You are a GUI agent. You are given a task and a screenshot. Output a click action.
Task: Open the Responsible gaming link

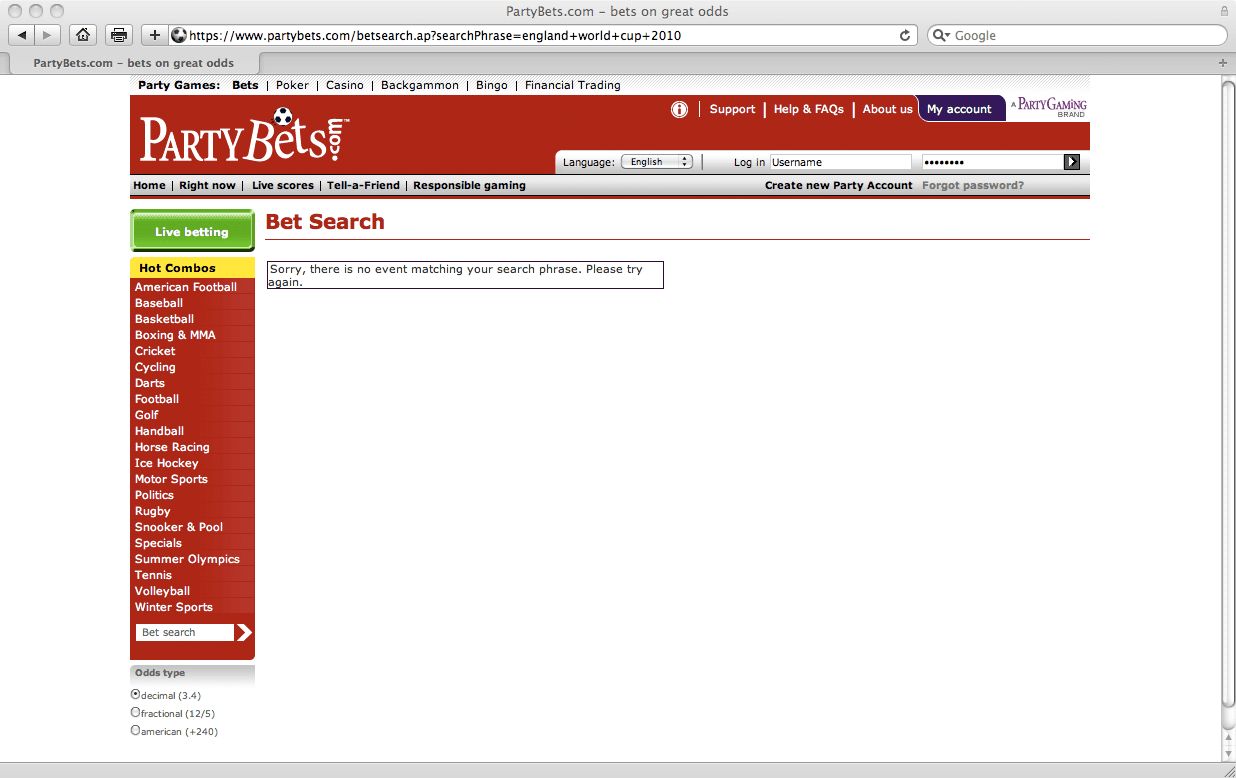pyautogui.click(x=469, y=185)
